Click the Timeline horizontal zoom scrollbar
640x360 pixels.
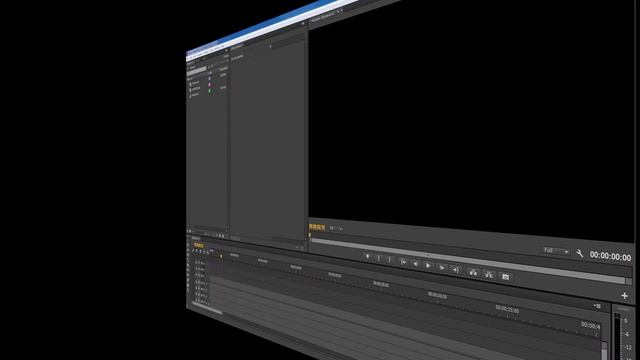tap(207, 309)
